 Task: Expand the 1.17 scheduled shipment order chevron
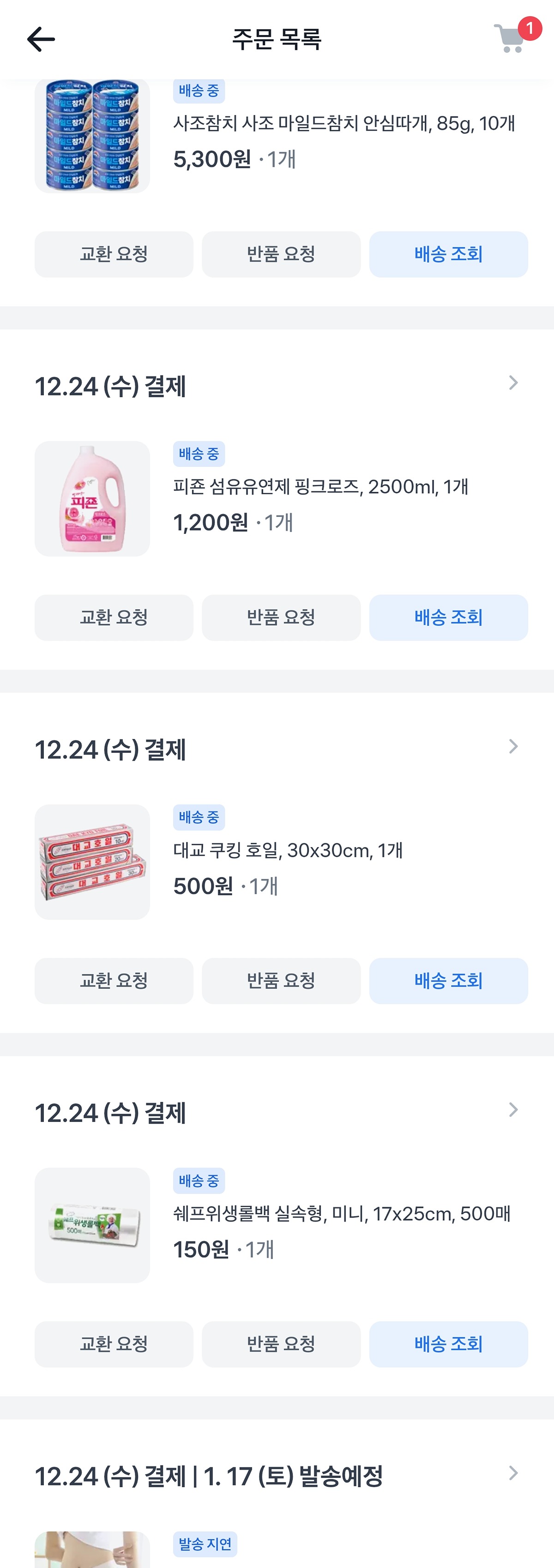click(x=513, y=1473)
